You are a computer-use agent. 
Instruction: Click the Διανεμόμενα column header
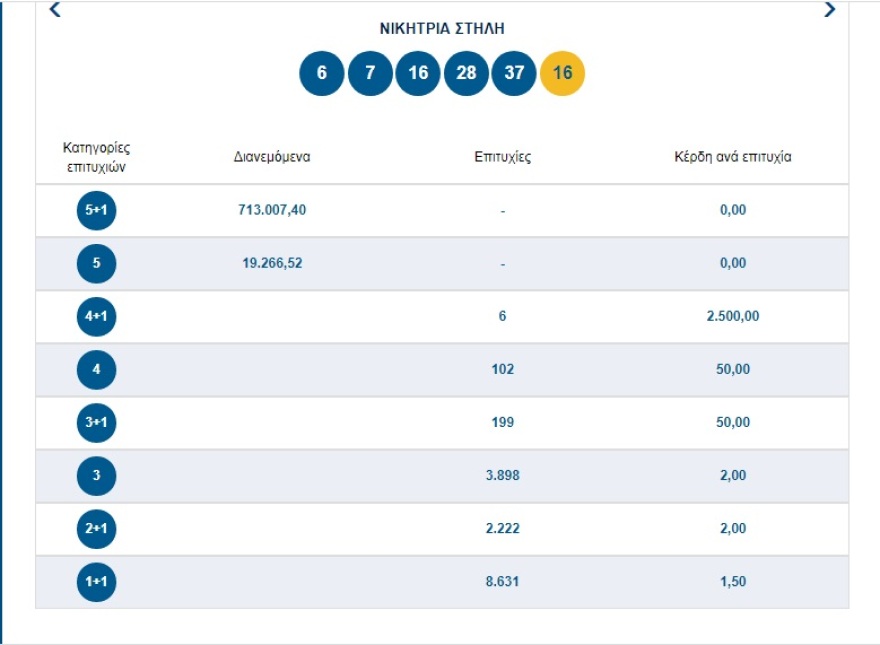pos(272,157)
